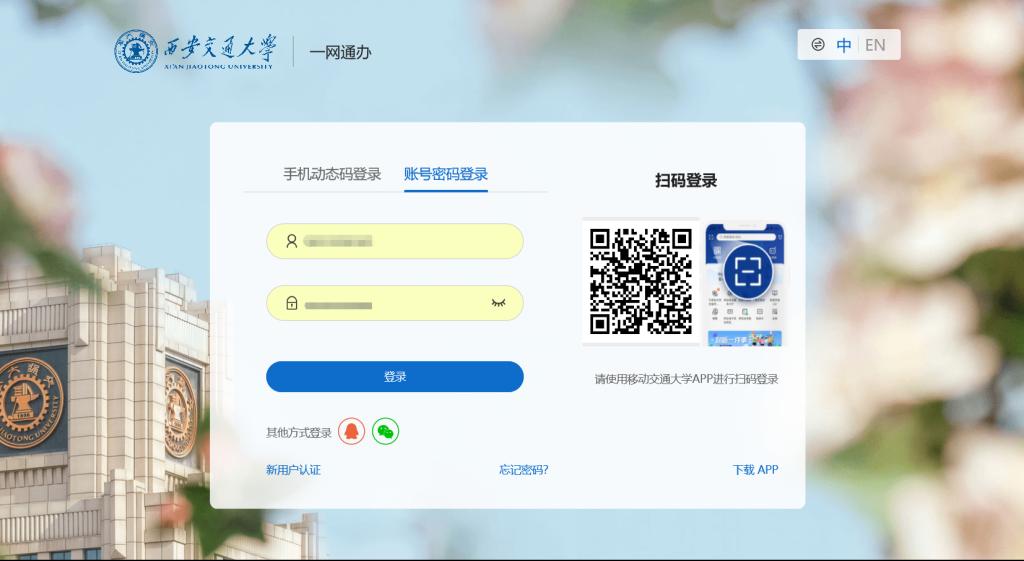Click the Xi'an Jiaotong University logo

194,51
